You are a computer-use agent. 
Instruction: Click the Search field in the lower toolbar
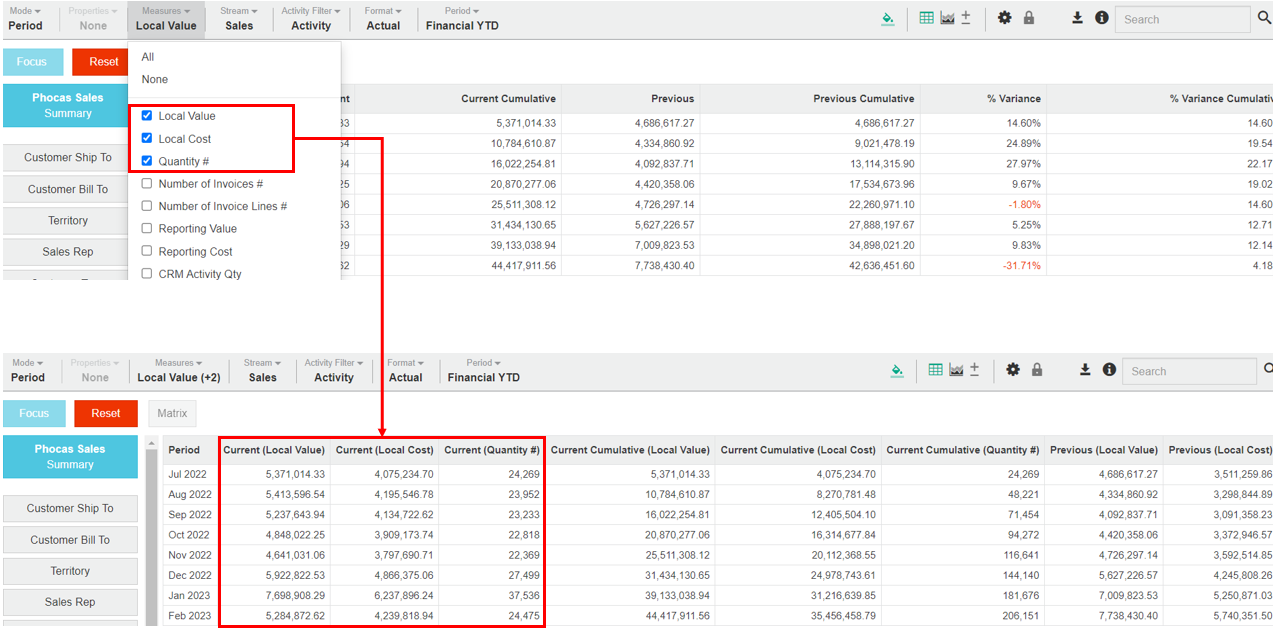[x=1188, y=371]
